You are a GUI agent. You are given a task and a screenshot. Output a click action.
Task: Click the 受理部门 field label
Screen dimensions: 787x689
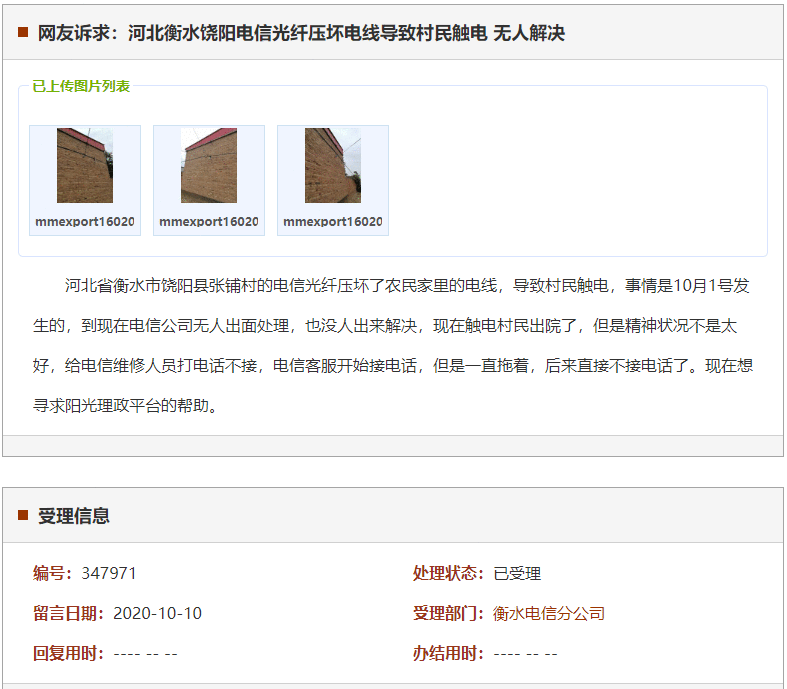pyautogui.click(x=449, y=613)
